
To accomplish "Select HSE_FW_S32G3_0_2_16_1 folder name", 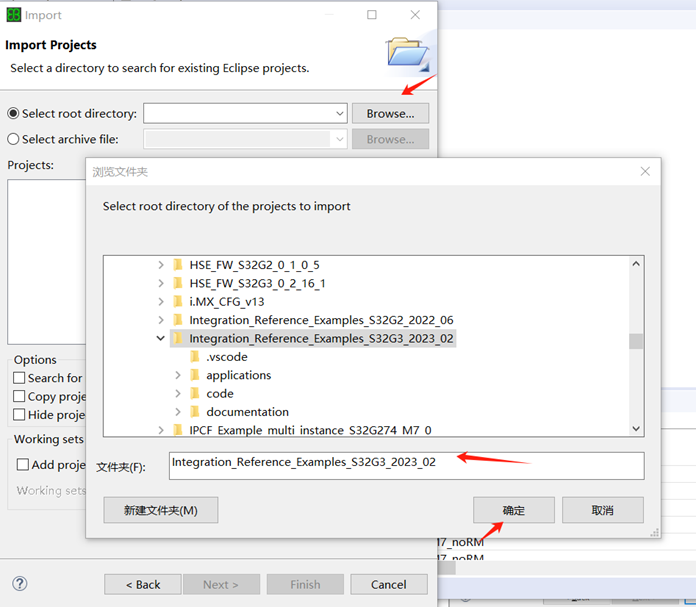I will [x=257, y=283].
